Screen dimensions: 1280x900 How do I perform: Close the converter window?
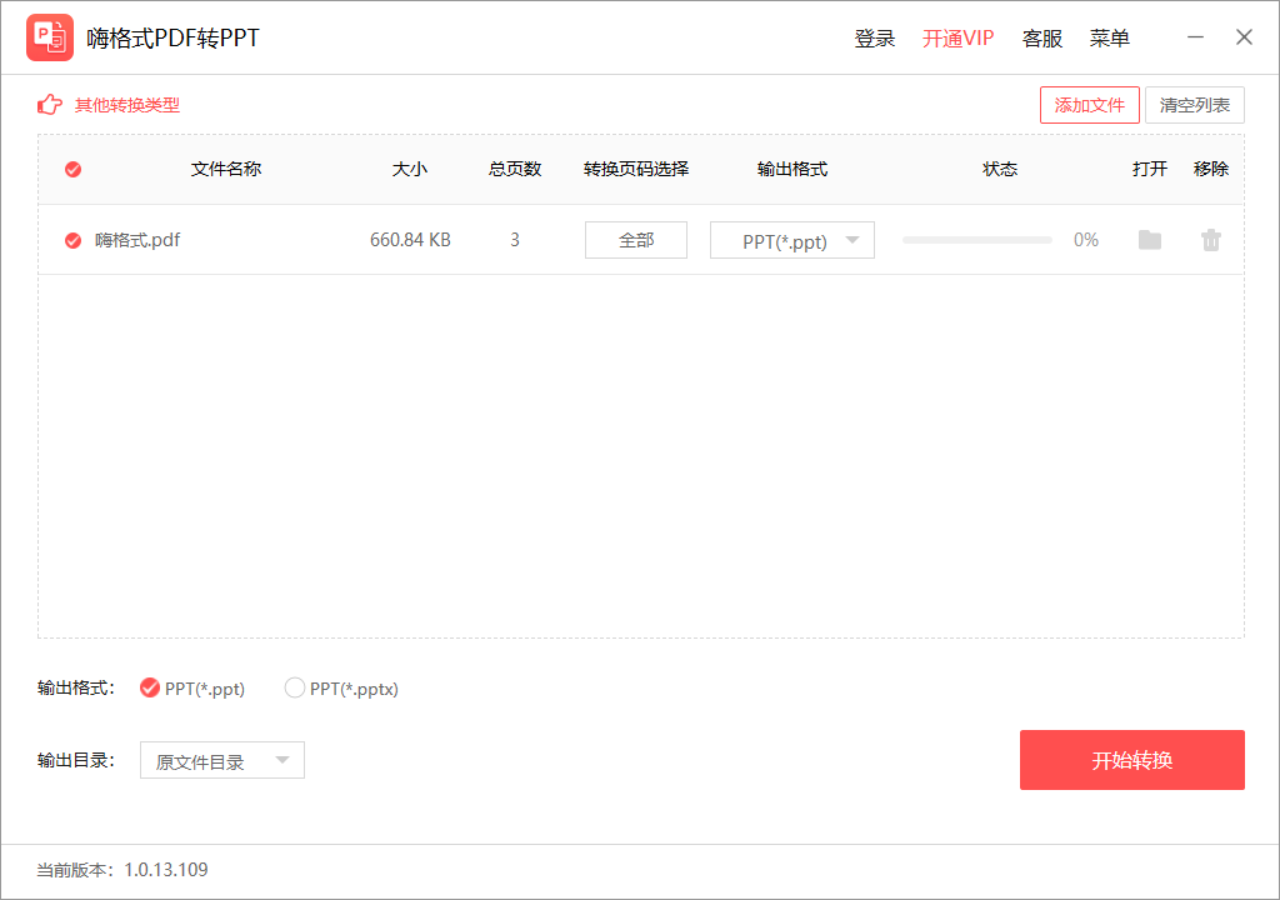(x=1244, y=38)
